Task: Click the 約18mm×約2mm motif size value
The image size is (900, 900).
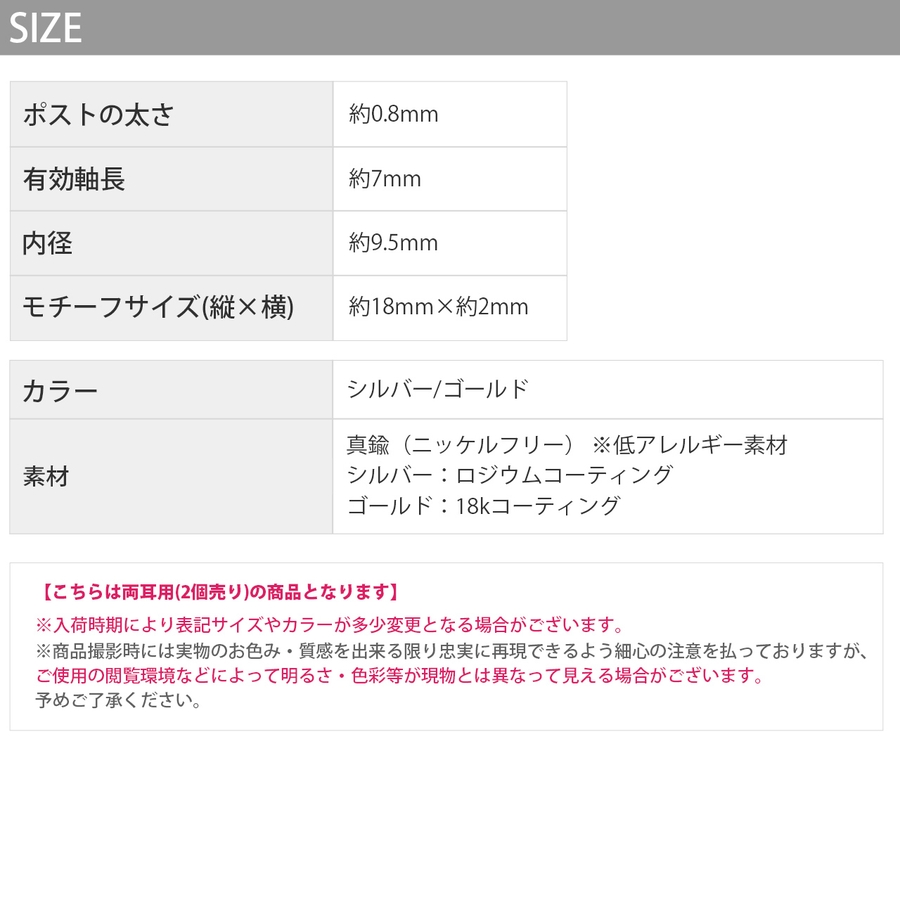Action: [438, 307]
